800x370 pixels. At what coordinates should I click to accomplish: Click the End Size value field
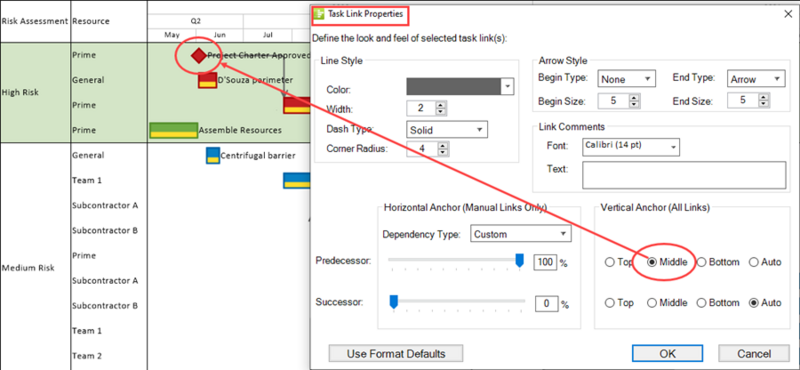(744, 101)
